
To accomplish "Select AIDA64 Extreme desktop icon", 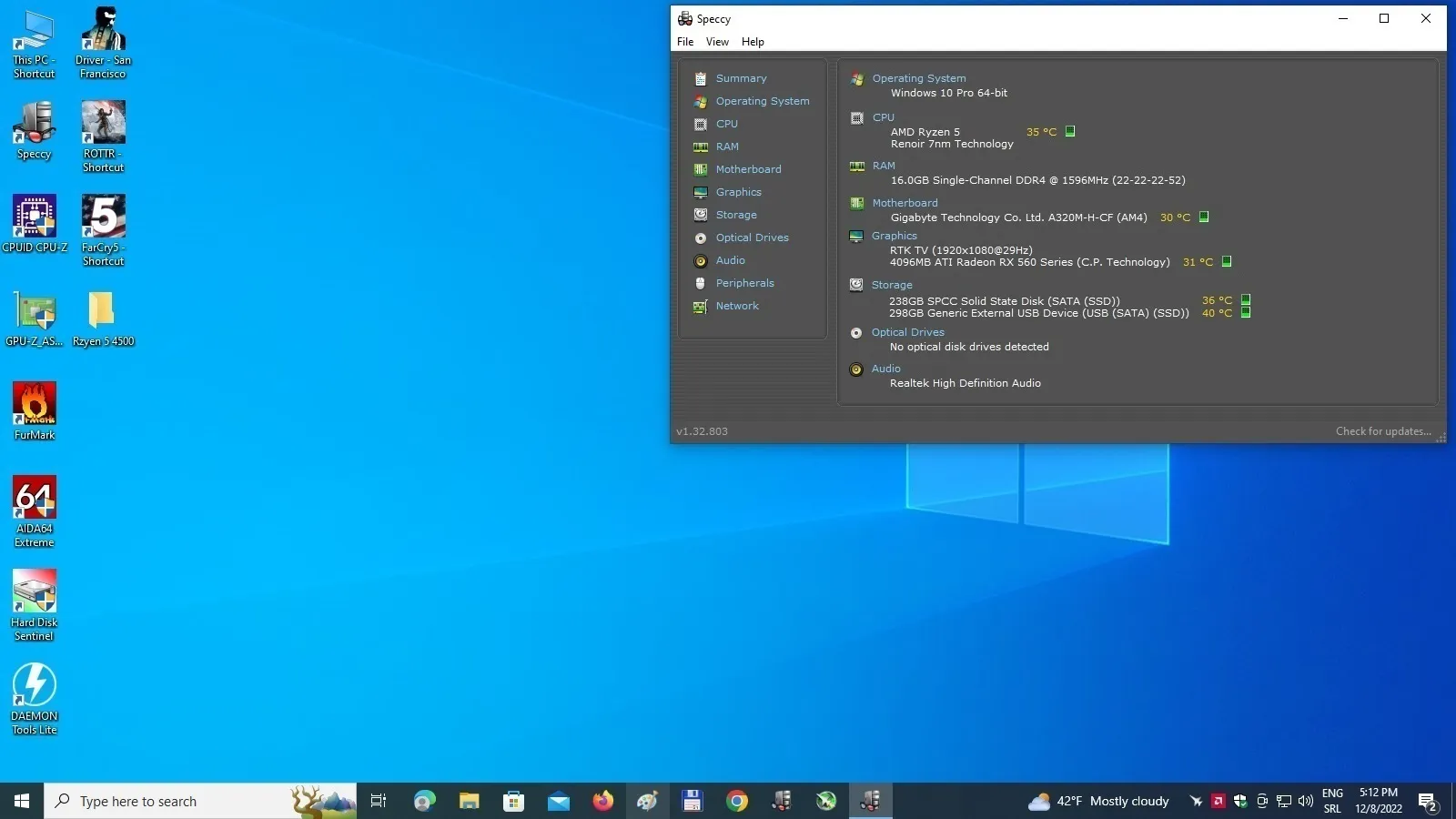I will pyautogui.click(x=35, y=511).
